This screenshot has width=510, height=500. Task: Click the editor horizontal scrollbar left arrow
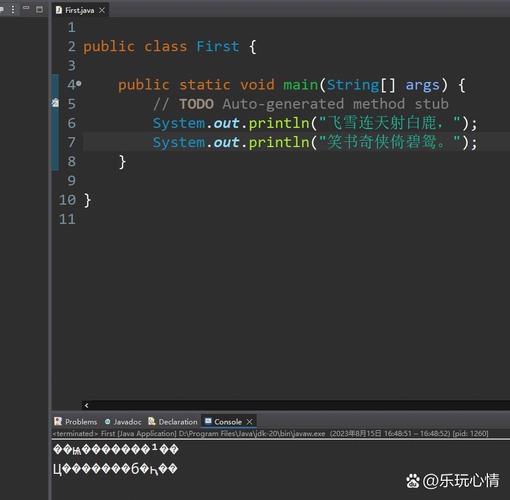[x=87, y=405]
